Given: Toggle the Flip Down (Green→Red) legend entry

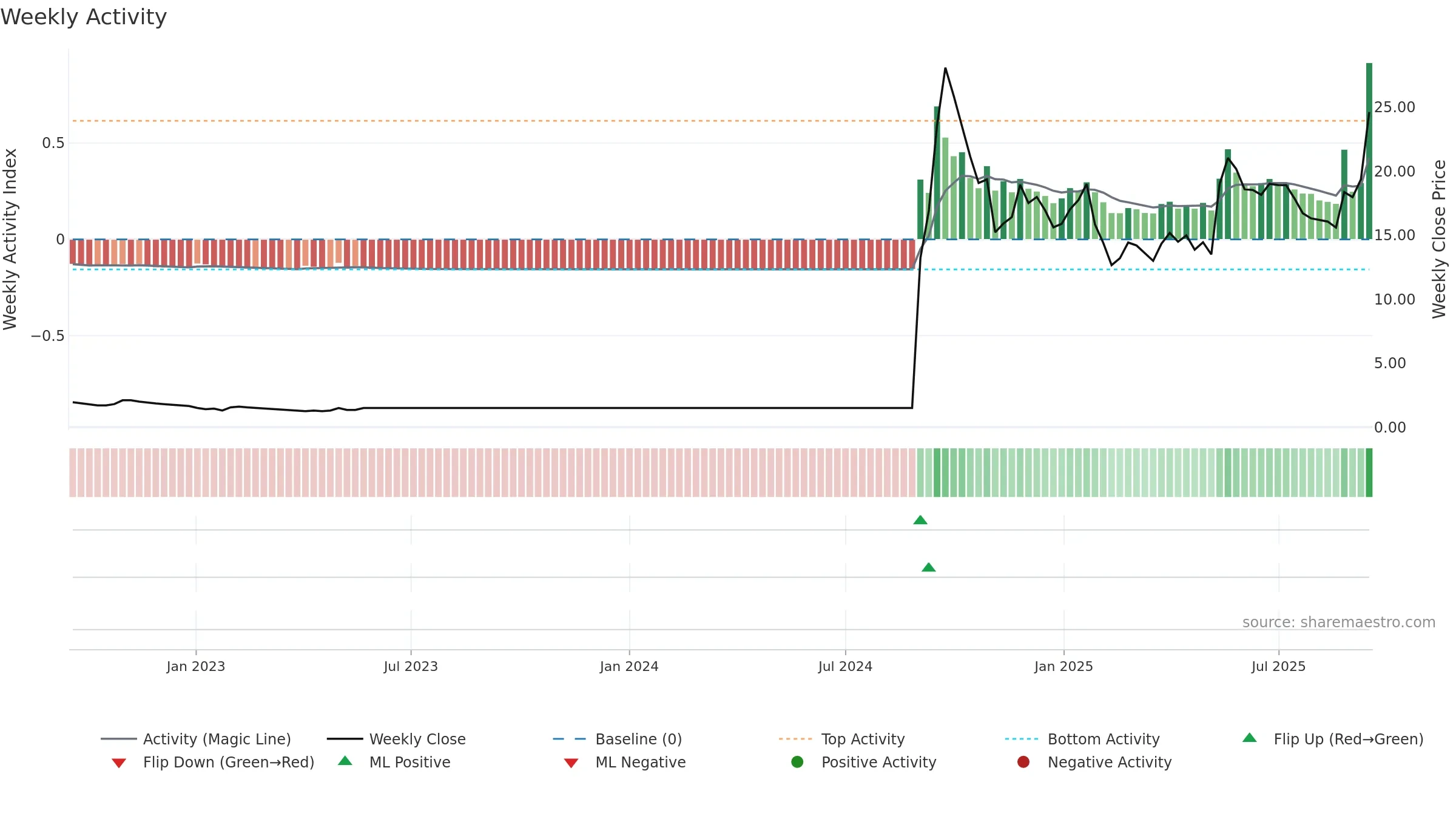Looking at the screenshot, I should tap(212, 762).
